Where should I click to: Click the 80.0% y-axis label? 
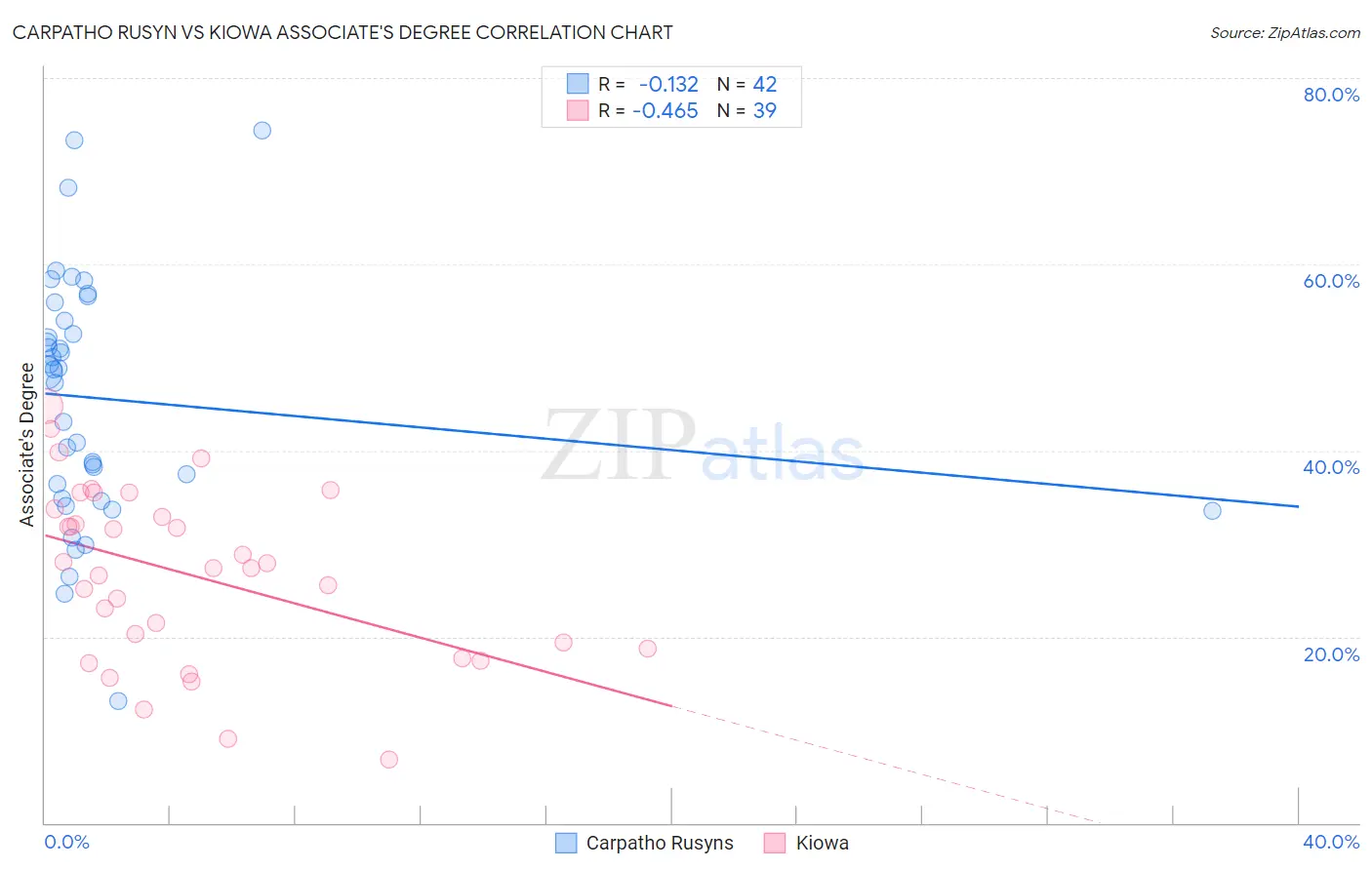pos(1331,95)
